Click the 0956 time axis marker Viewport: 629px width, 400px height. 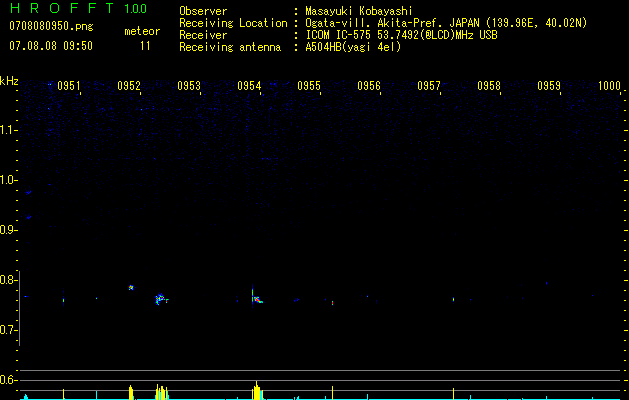369,86
